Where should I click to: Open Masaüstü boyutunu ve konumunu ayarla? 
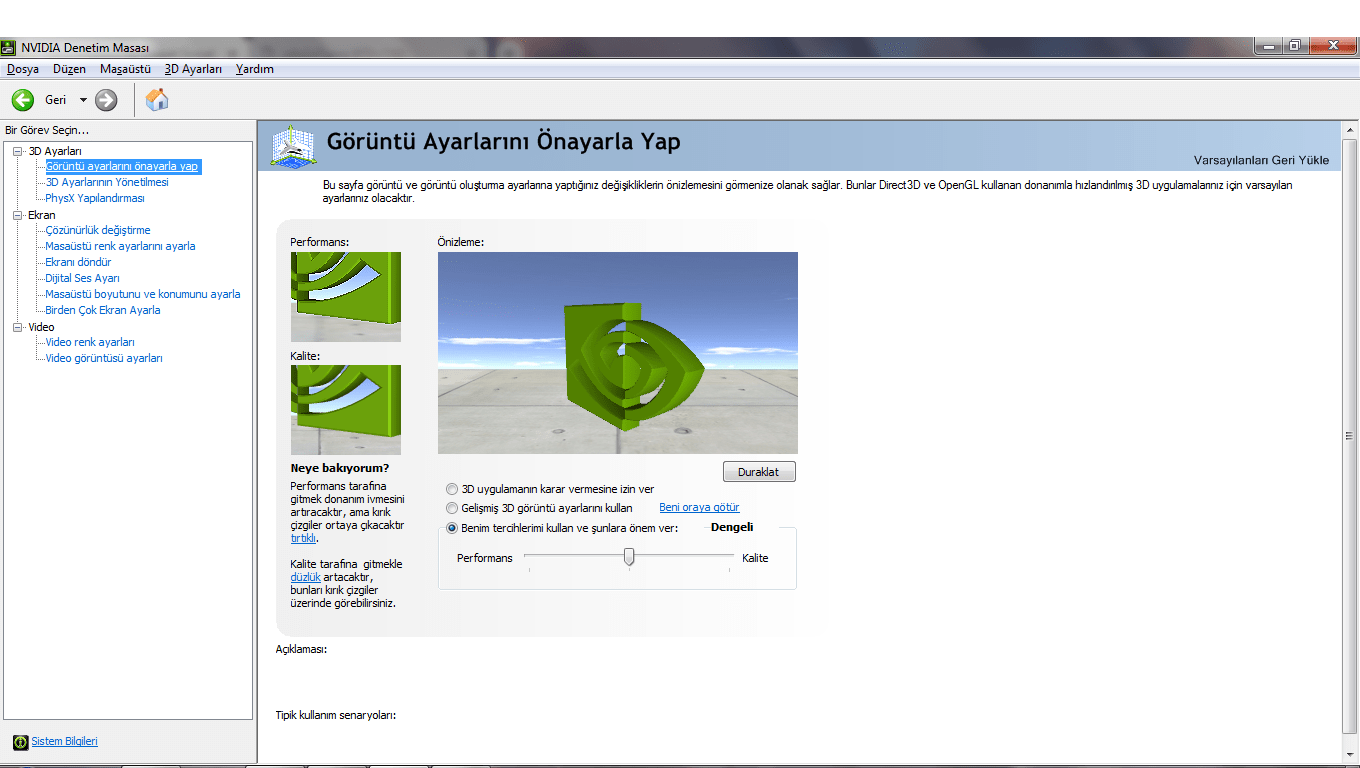pyautogui.click(x=143, y=294)
